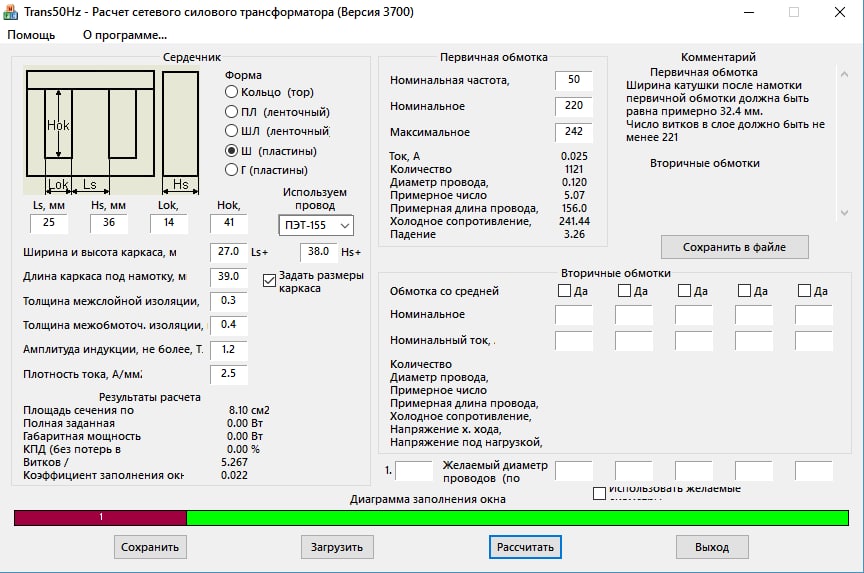Viewport: 864px width, 573px height.
Task: Click the Рассчитать button
Action: tap(525, 547)
